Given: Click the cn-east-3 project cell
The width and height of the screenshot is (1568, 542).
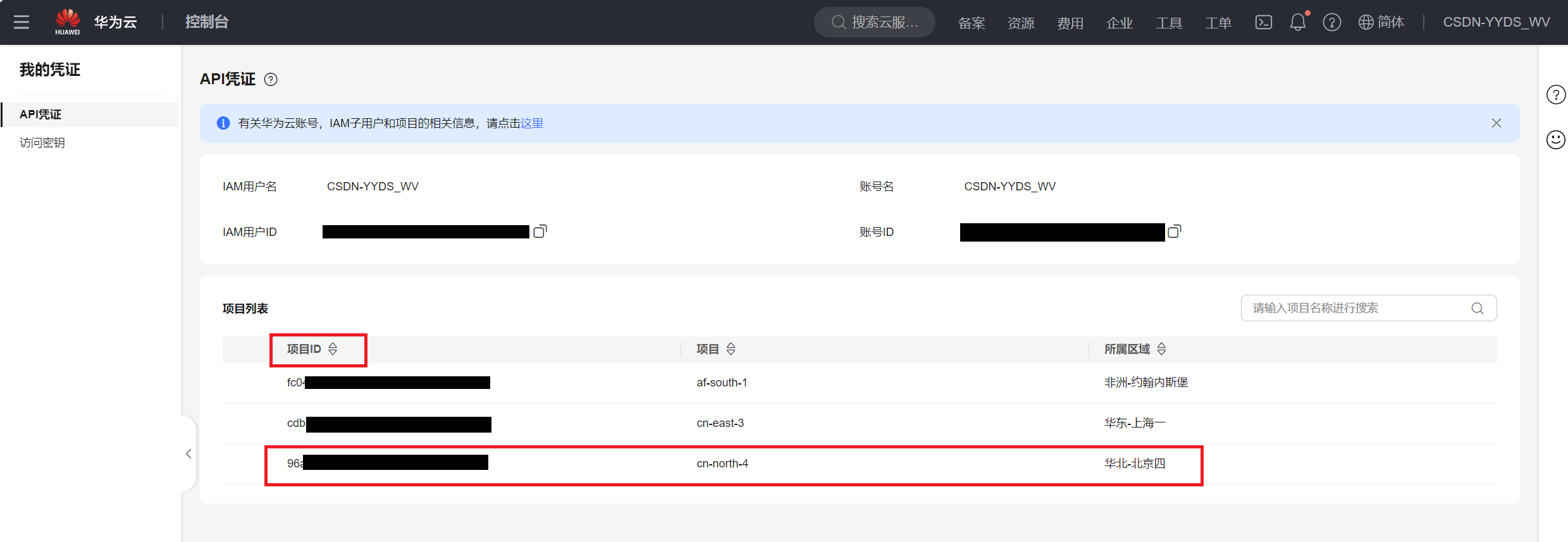Looking at the screenshot, I should point(720,423).
